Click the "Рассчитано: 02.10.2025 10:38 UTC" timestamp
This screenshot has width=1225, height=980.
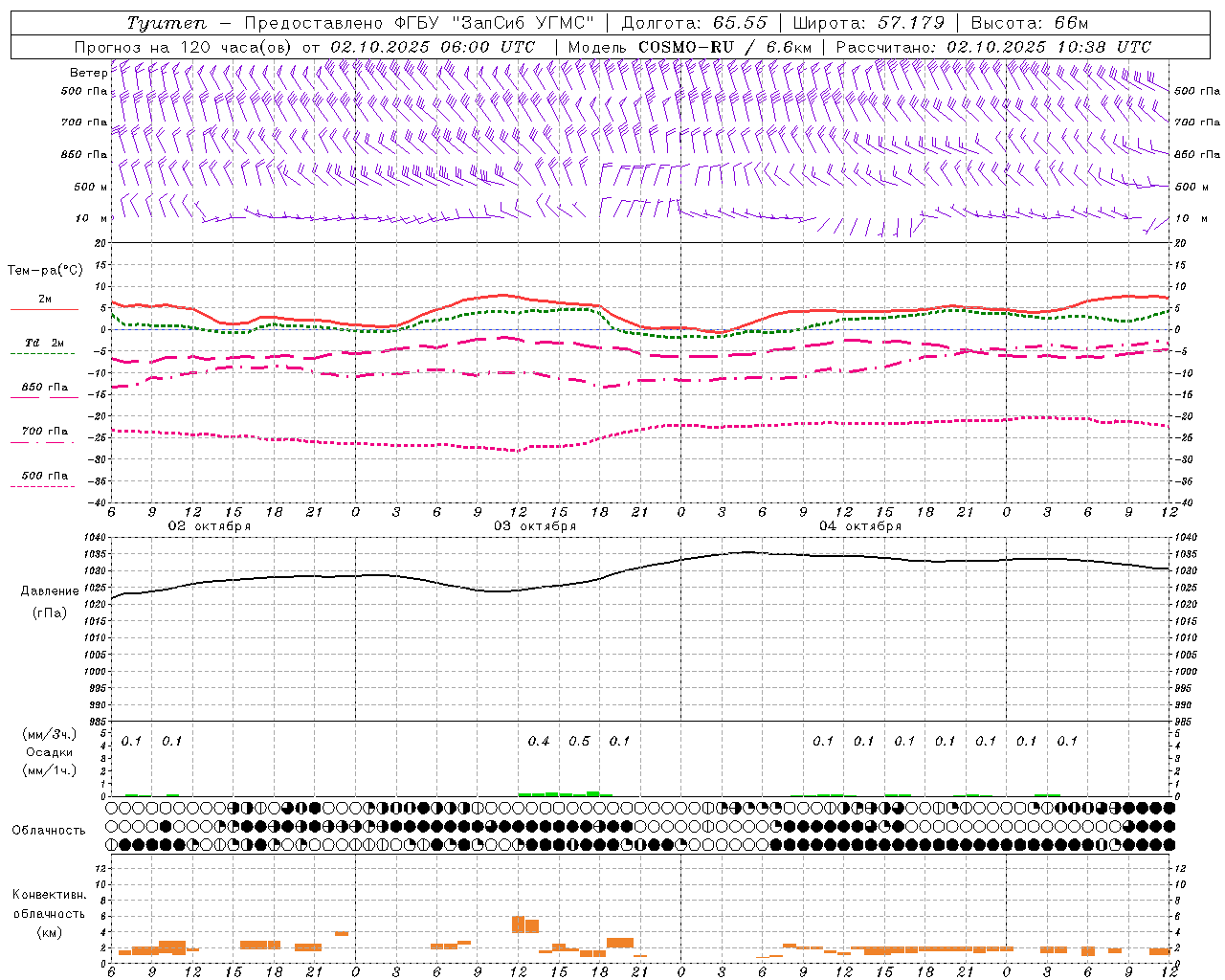coord(993,47)
